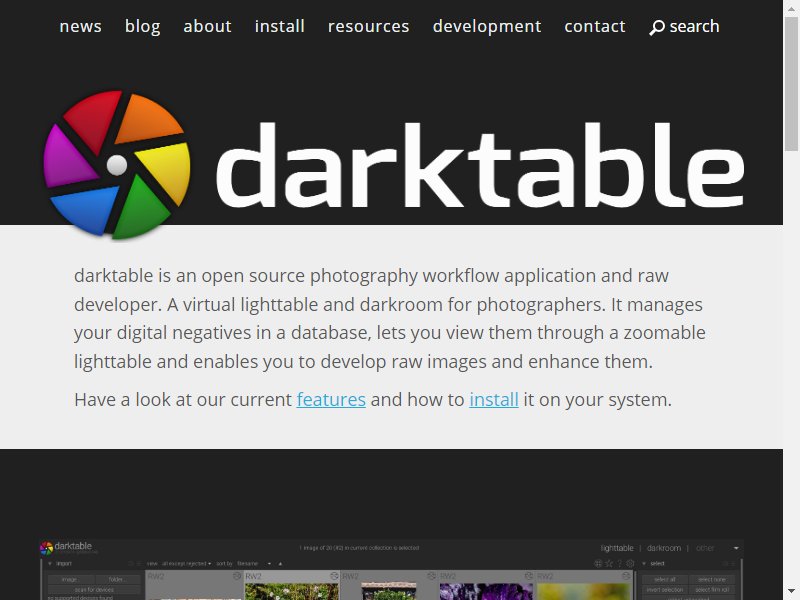Click the darktable aperture logo
The image size is (800, 600).
point(117,164)
